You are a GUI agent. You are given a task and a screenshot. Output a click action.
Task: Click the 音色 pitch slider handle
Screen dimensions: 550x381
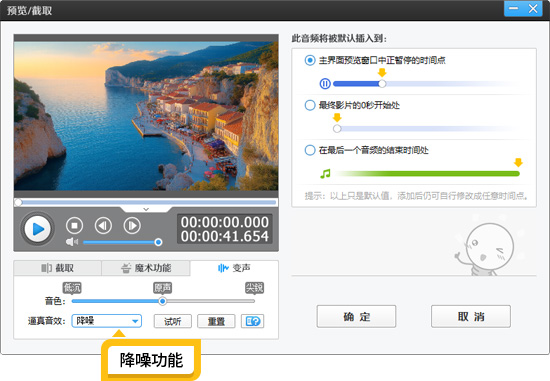pyautogui.click(x=162, y=301)
